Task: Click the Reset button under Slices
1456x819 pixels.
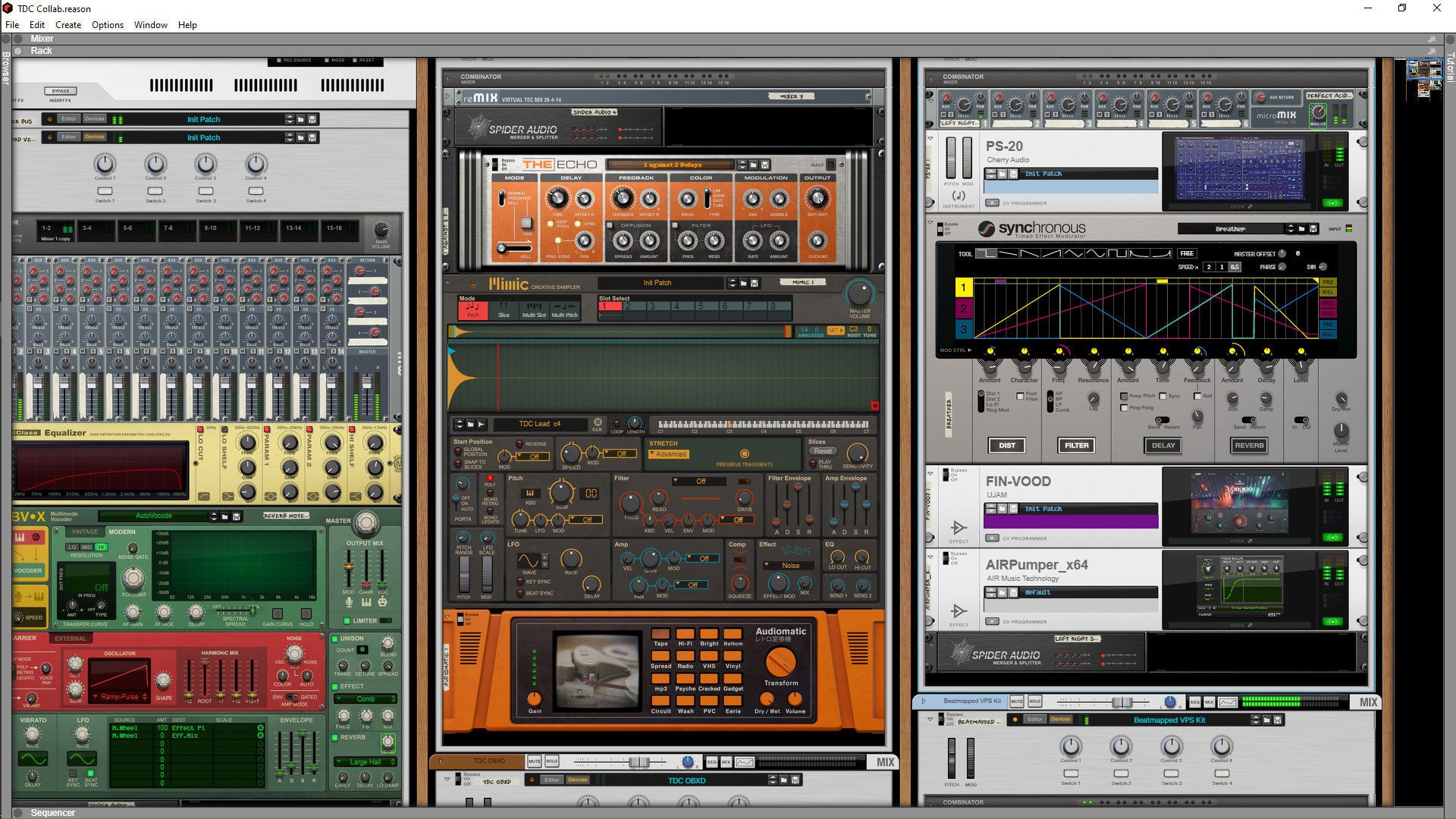Action: [x=823, y=451]
